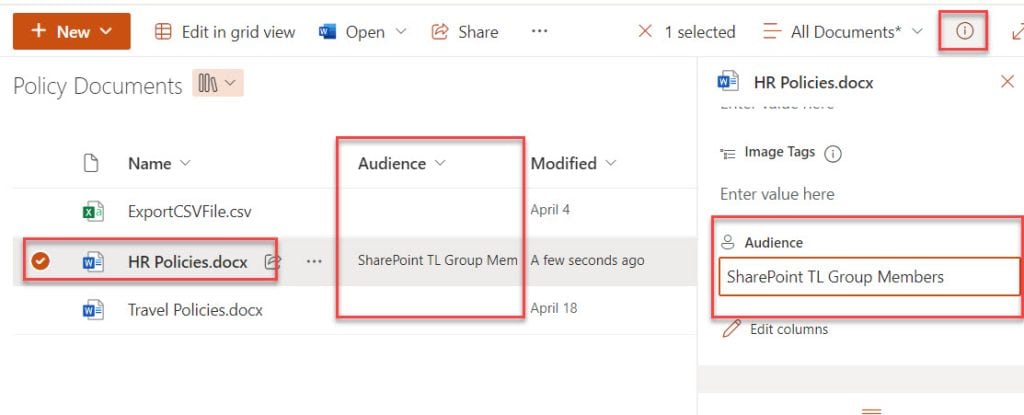Open the Audience column header menu

[x=402, y=163]
